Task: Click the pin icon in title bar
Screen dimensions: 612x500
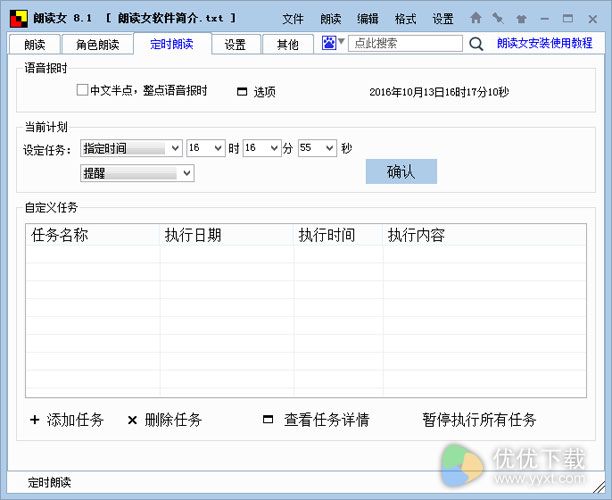Action: (498, 18)
